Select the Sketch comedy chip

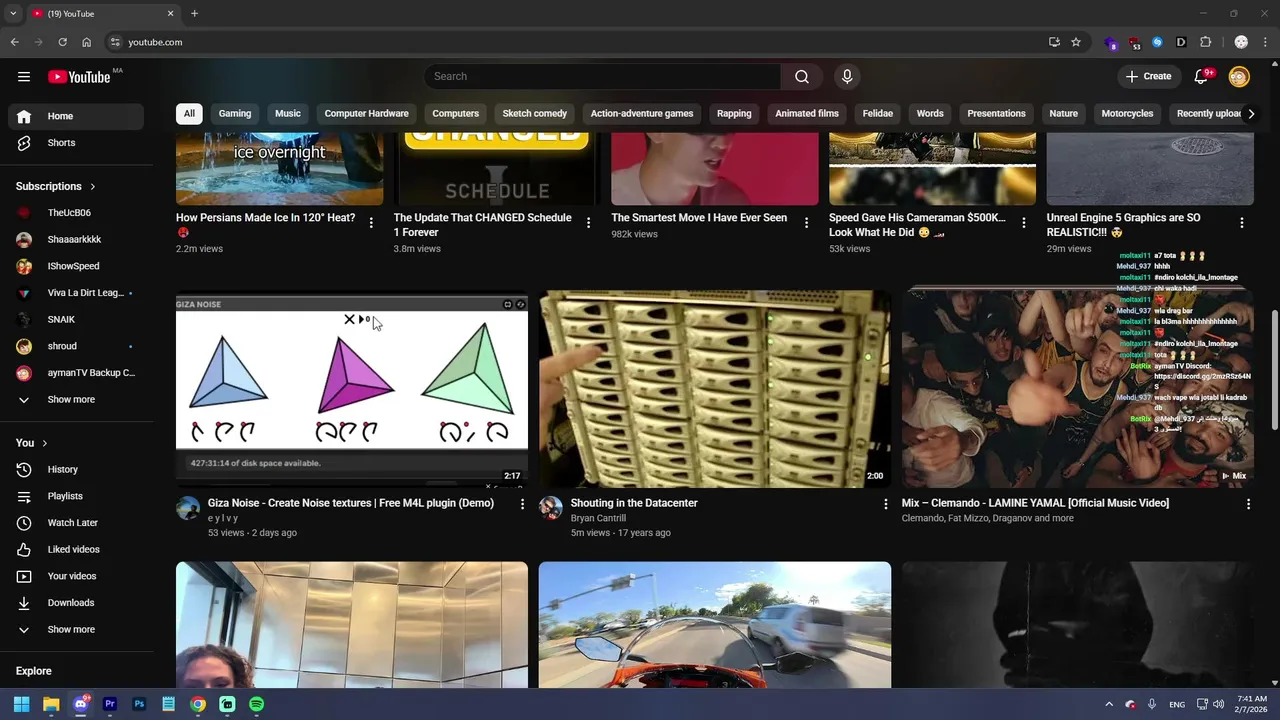pyautogui.click(x=534, y=114)
